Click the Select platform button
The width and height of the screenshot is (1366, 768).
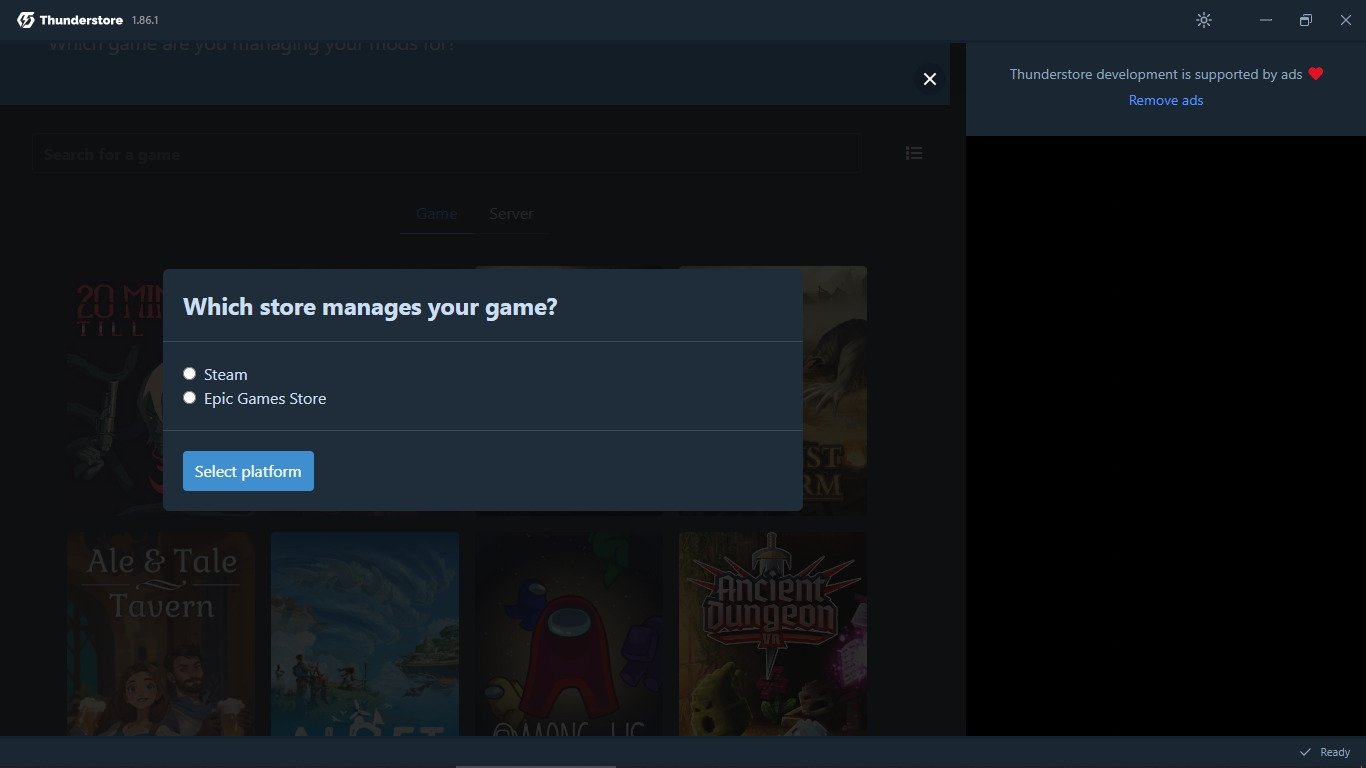tap(248, 471)
